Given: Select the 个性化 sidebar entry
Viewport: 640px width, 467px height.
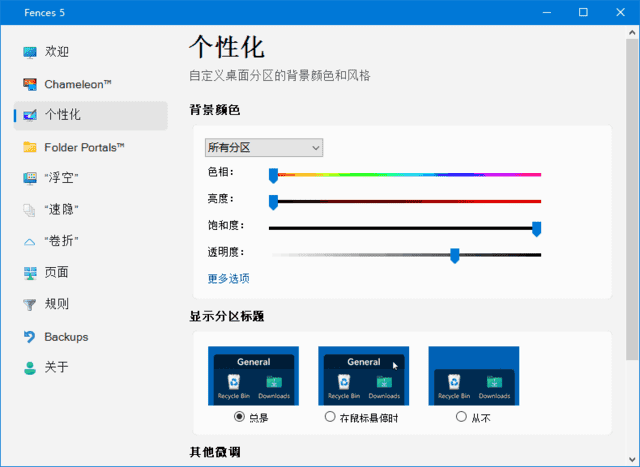Looking at the screenshot, I should click(91, 116).
